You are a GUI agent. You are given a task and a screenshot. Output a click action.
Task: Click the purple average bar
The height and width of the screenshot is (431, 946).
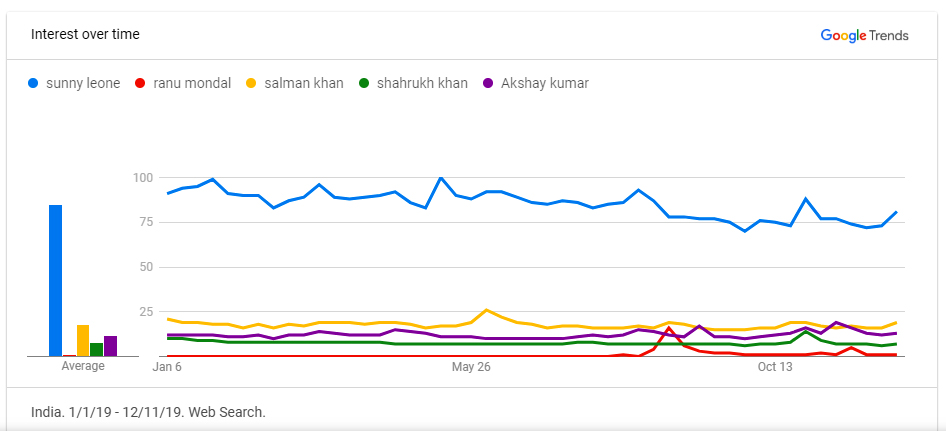tap(110, 346)
